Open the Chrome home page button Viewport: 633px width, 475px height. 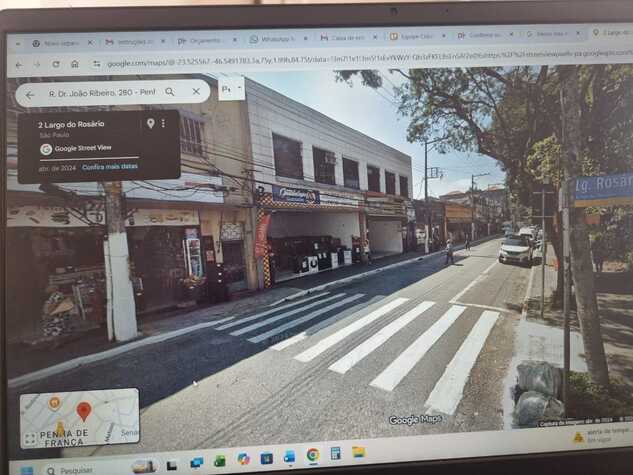(75, 64)
